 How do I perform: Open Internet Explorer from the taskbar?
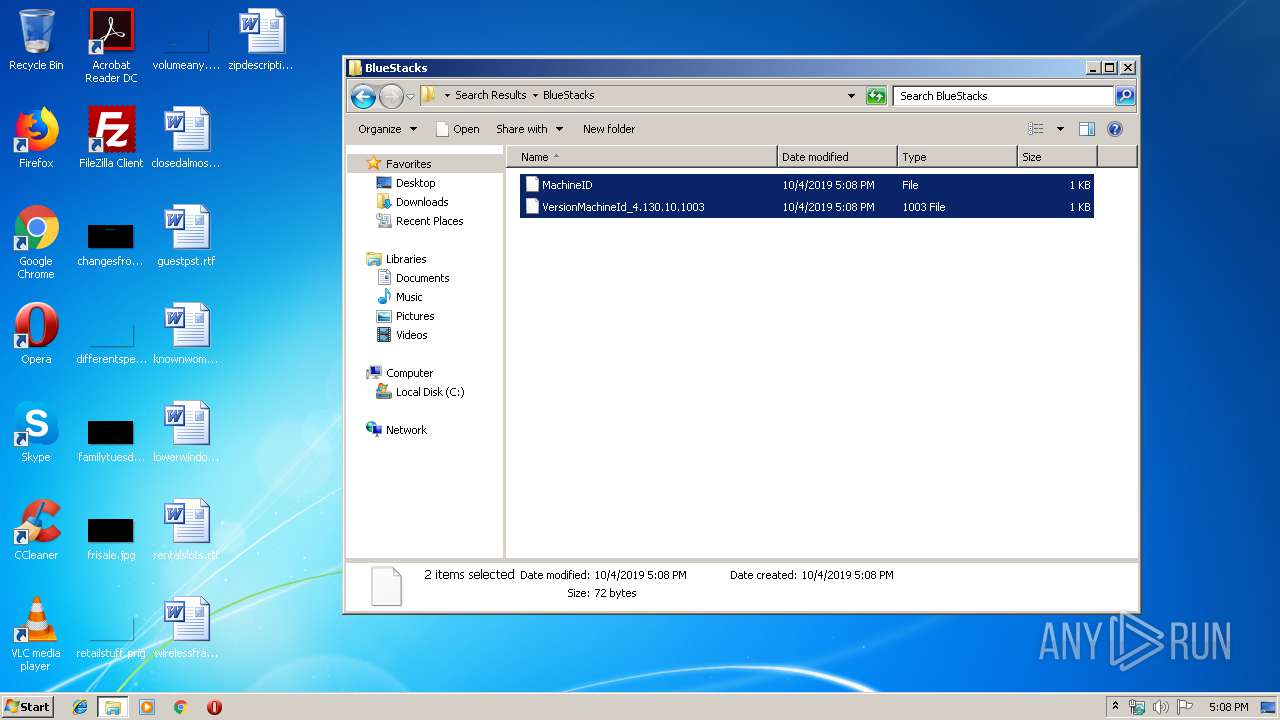pos(80,707)
